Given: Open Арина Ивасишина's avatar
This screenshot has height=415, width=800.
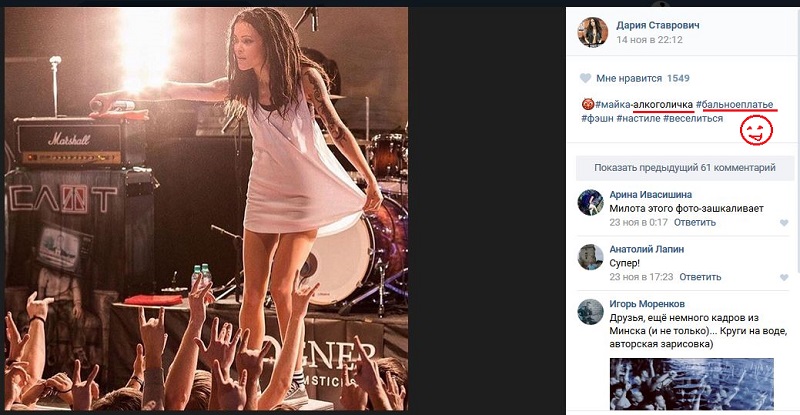Looking at the screenshot, I should (590, 202).
